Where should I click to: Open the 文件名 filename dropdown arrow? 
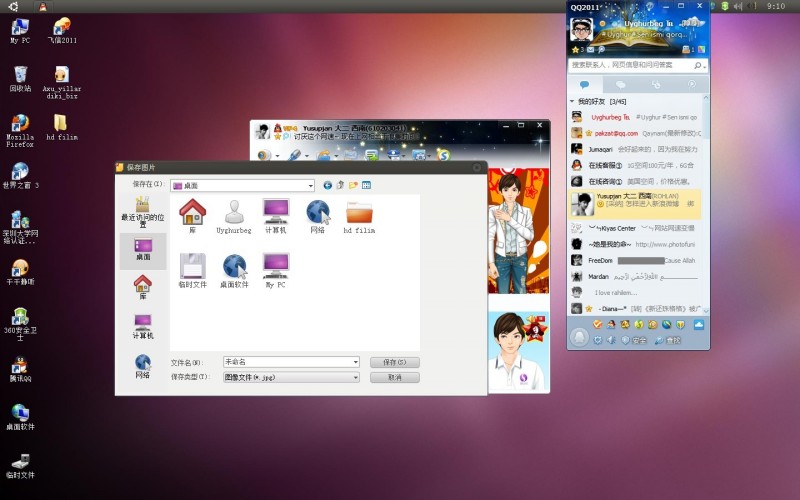tap(356, 362)
